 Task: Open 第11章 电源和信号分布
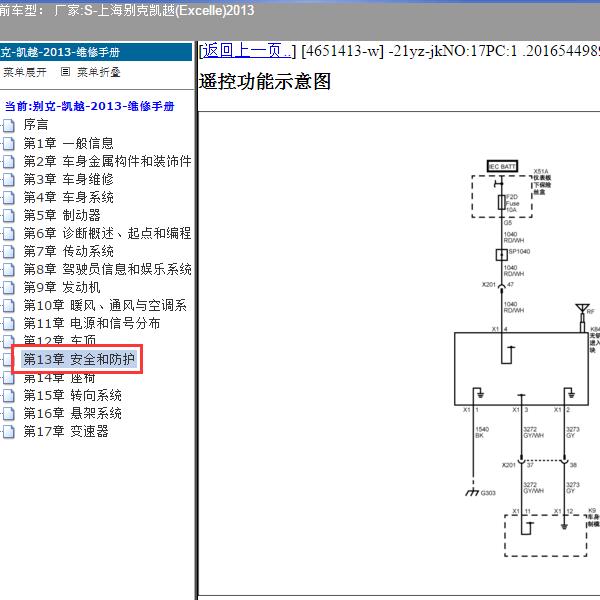tap(92, 323)
